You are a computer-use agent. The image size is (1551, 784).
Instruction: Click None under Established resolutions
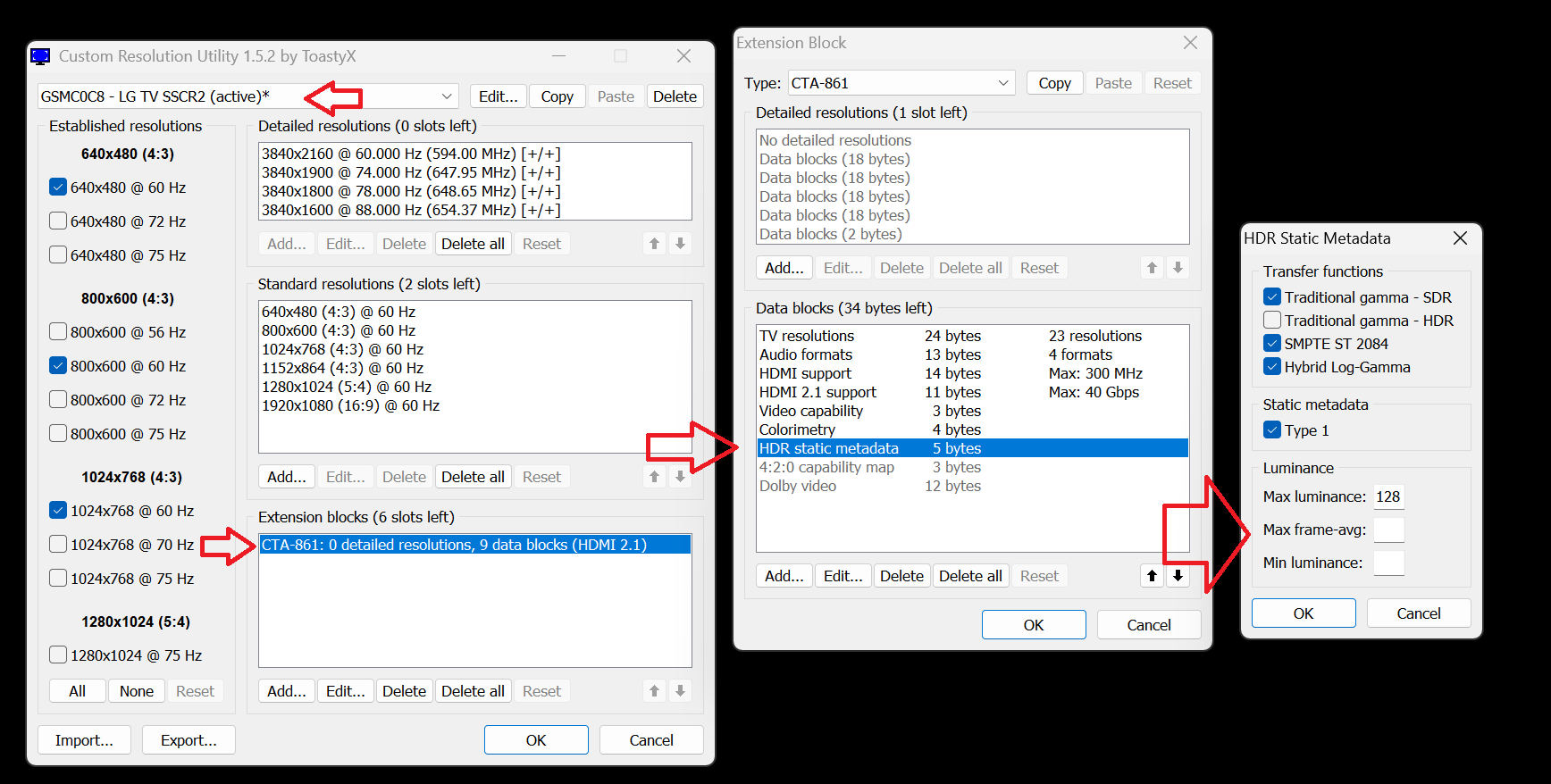click(x=137, y=691)
